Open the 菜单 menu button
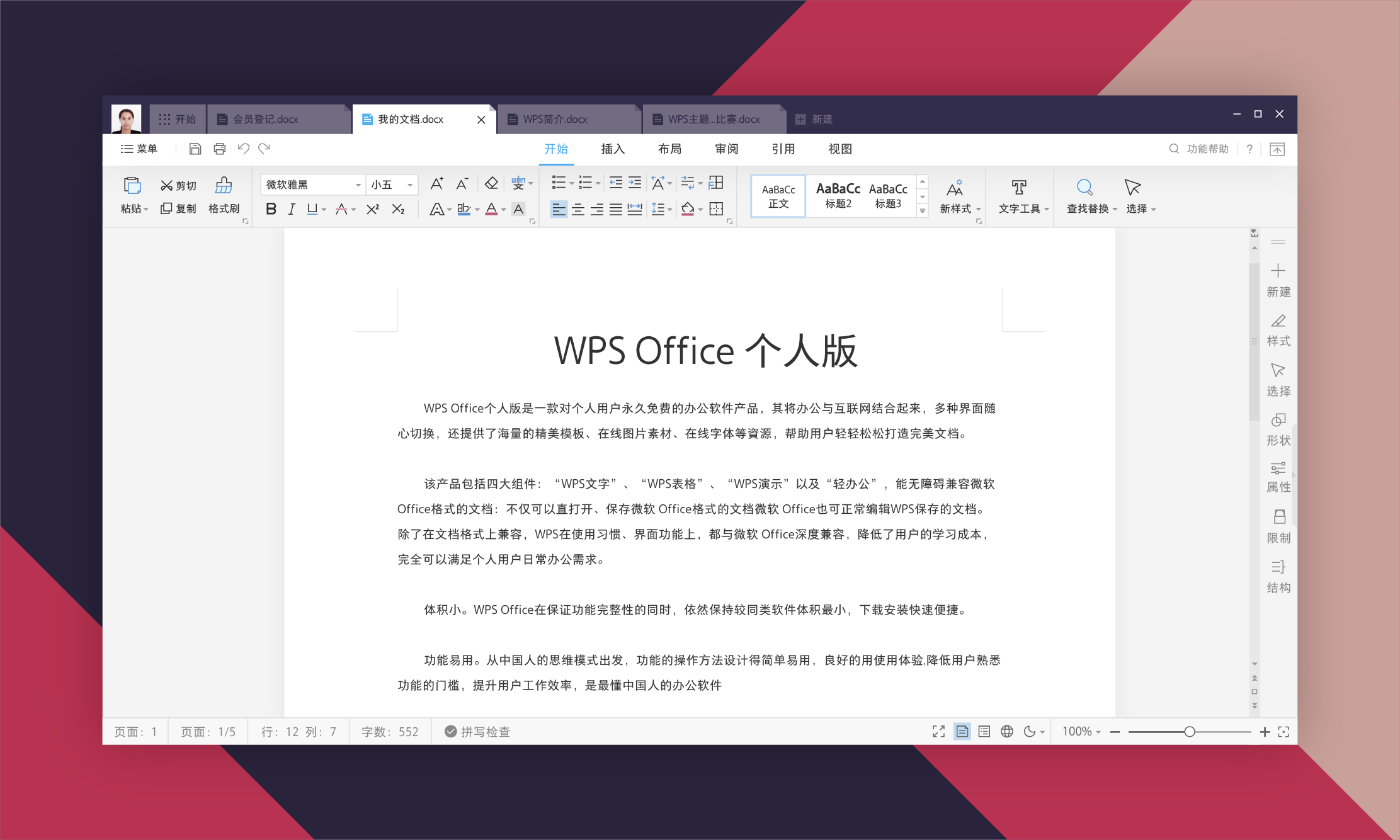Screen dimensions: 1400x840 pyautogui.click(x=139, y=149)
